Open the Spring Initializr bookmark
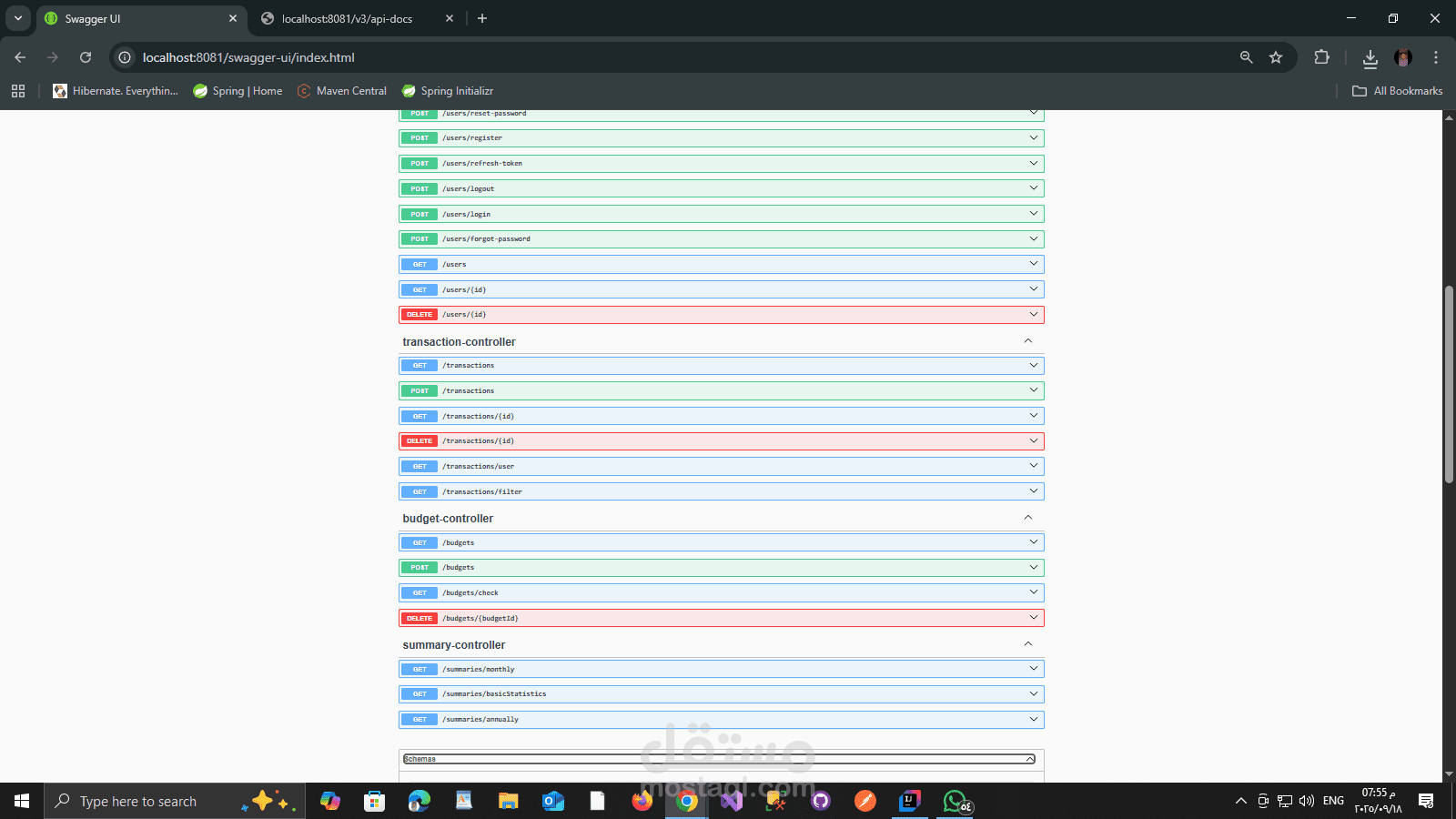1456x819 pixels. [x=448, y=91]
